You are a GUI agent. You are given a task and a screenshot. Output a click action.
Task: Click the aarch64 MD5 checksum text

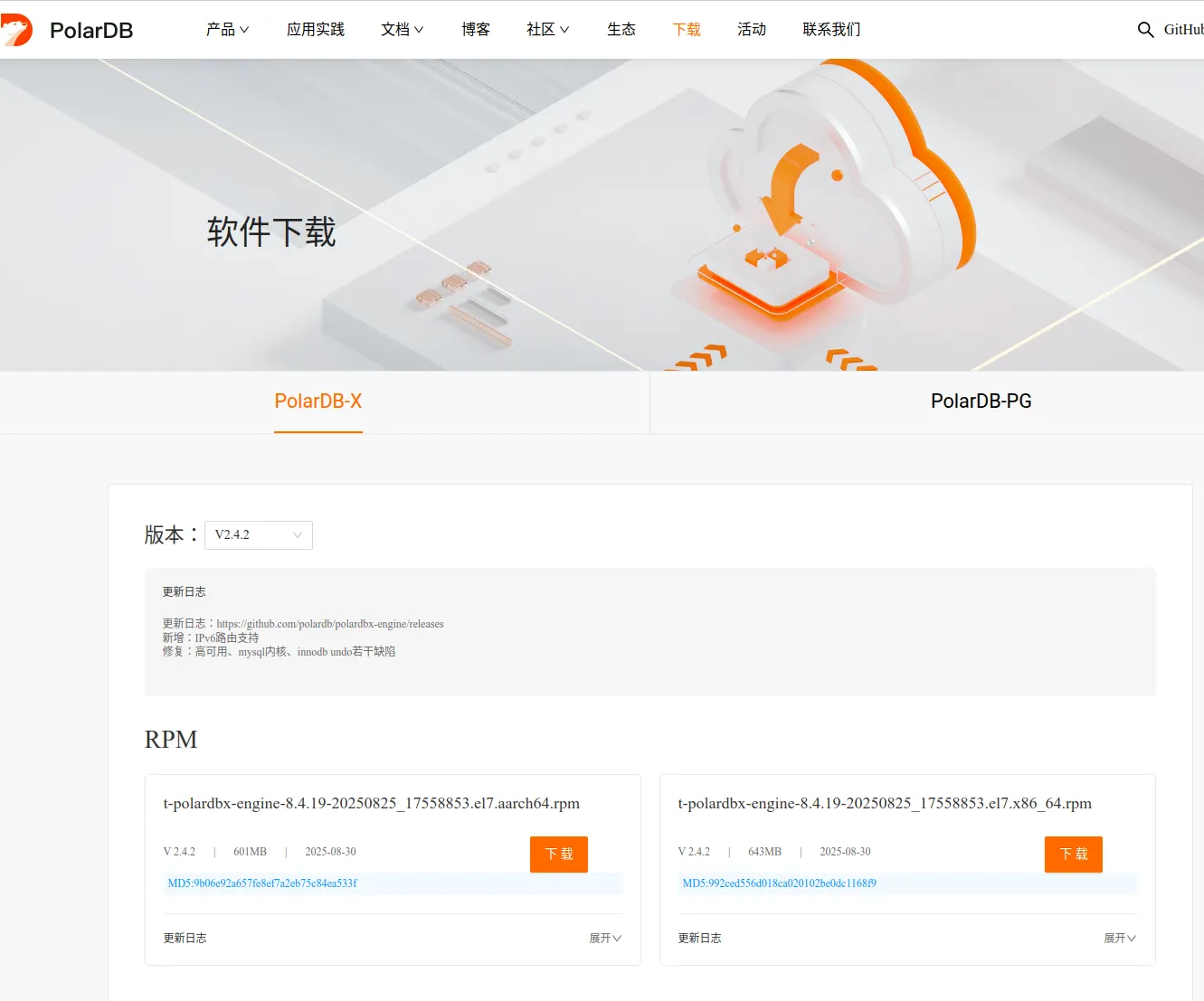[262, 883]
